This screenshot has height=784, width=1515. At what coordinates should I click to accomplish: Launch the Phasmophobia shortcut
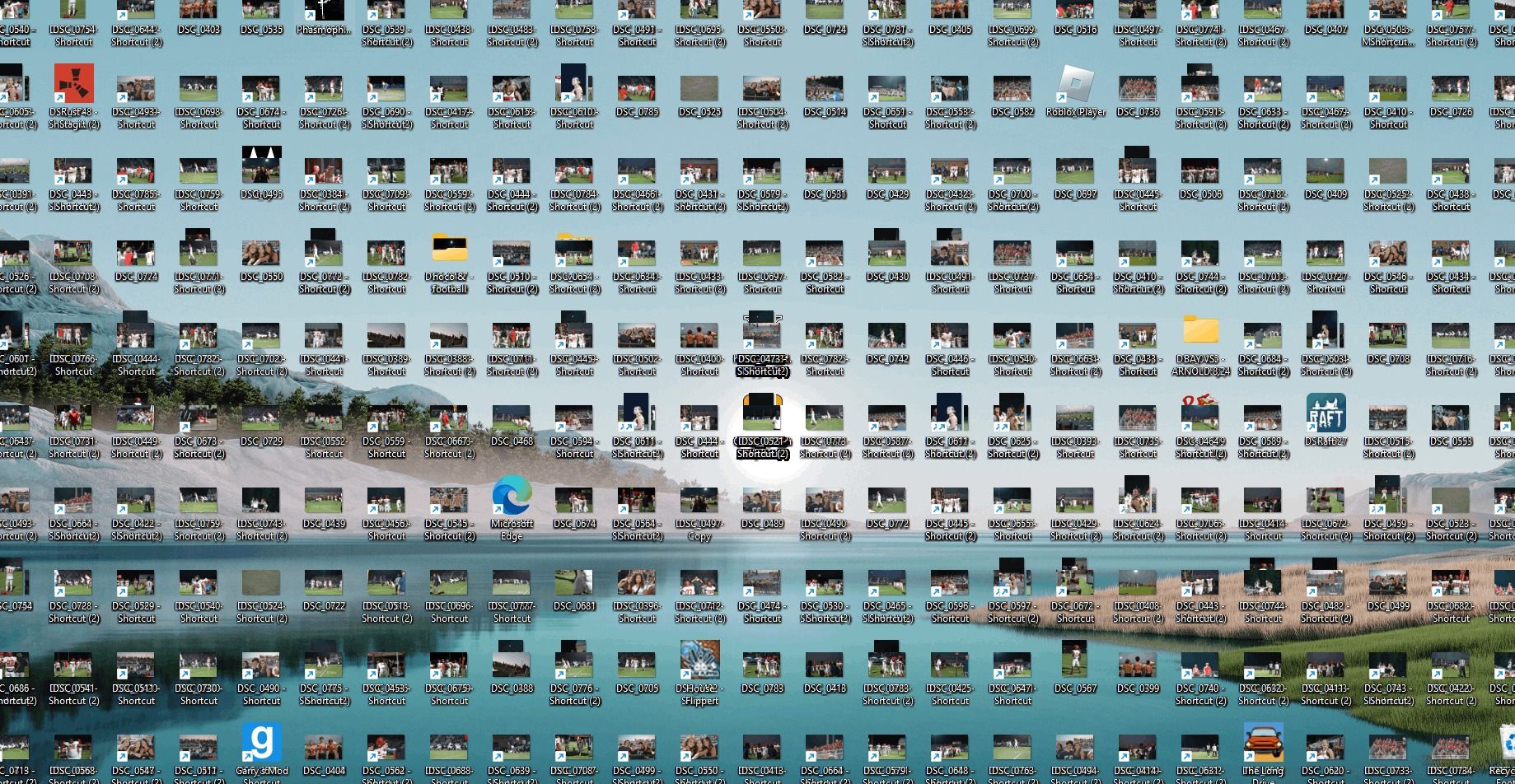324,12
